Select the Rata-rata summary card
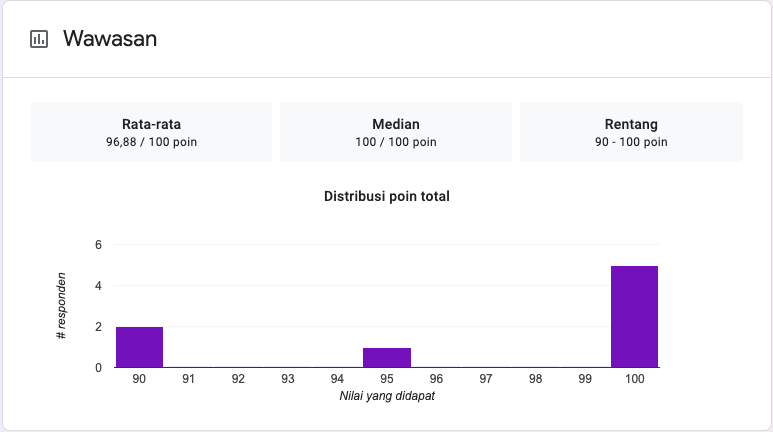This screenshot has height=432, width=773. [x=151, y=132]
